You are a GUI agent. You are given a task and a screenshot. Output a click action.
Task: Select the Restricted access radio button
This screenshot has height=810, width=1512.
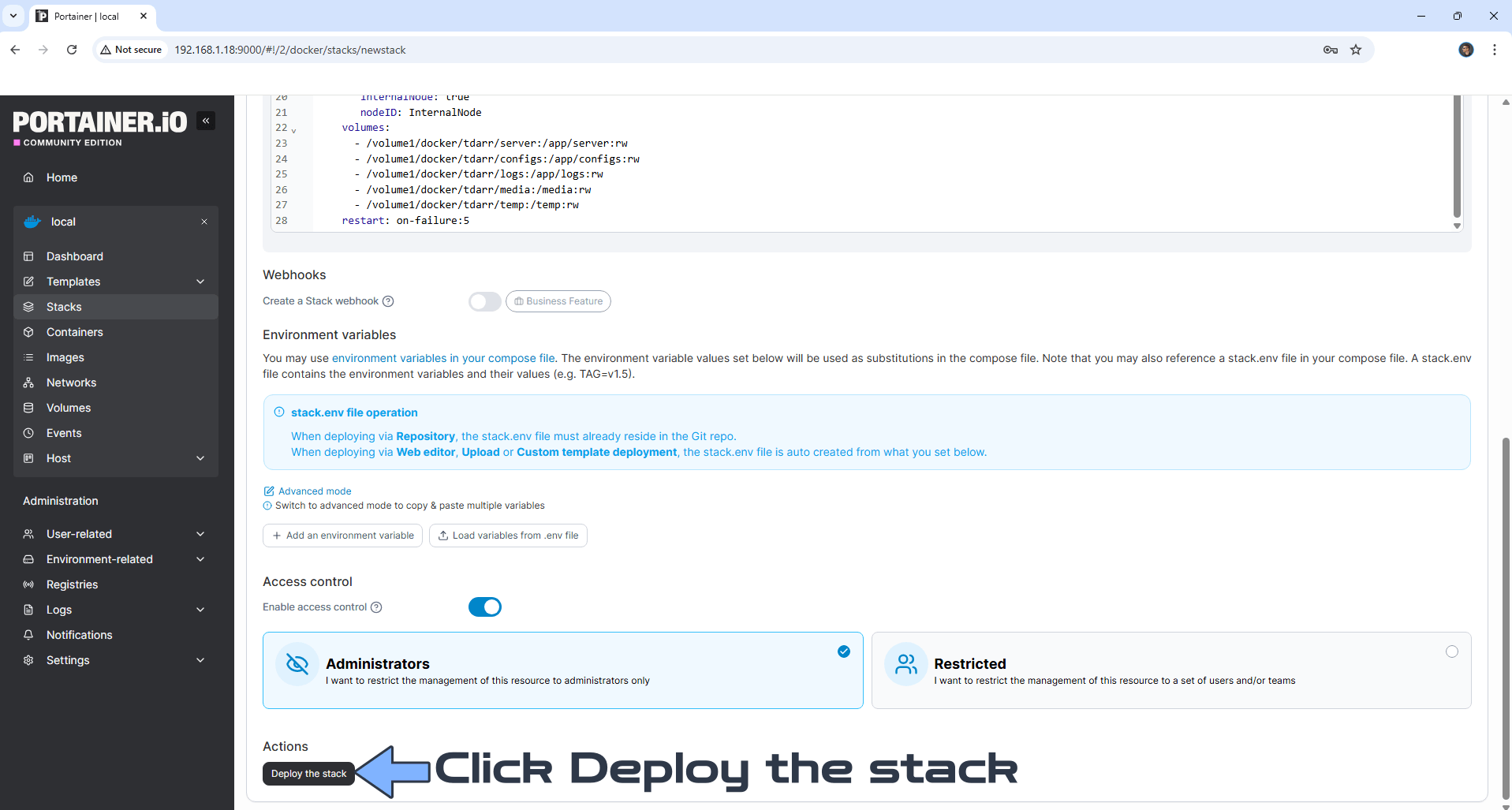tap(1451, 651)
